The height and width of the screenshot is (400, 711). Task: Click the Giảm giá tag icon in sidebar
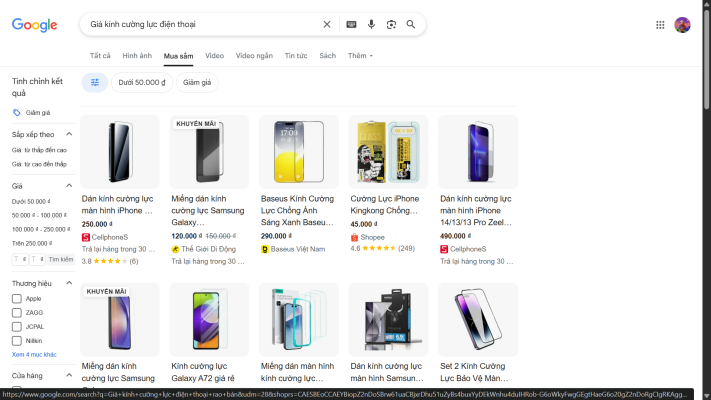[17, 112]
